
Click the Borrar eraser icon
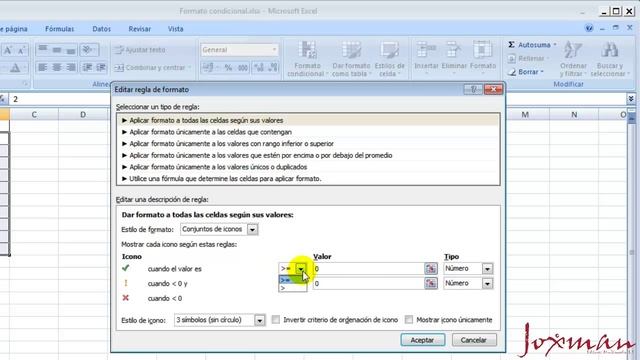point(511,72)
